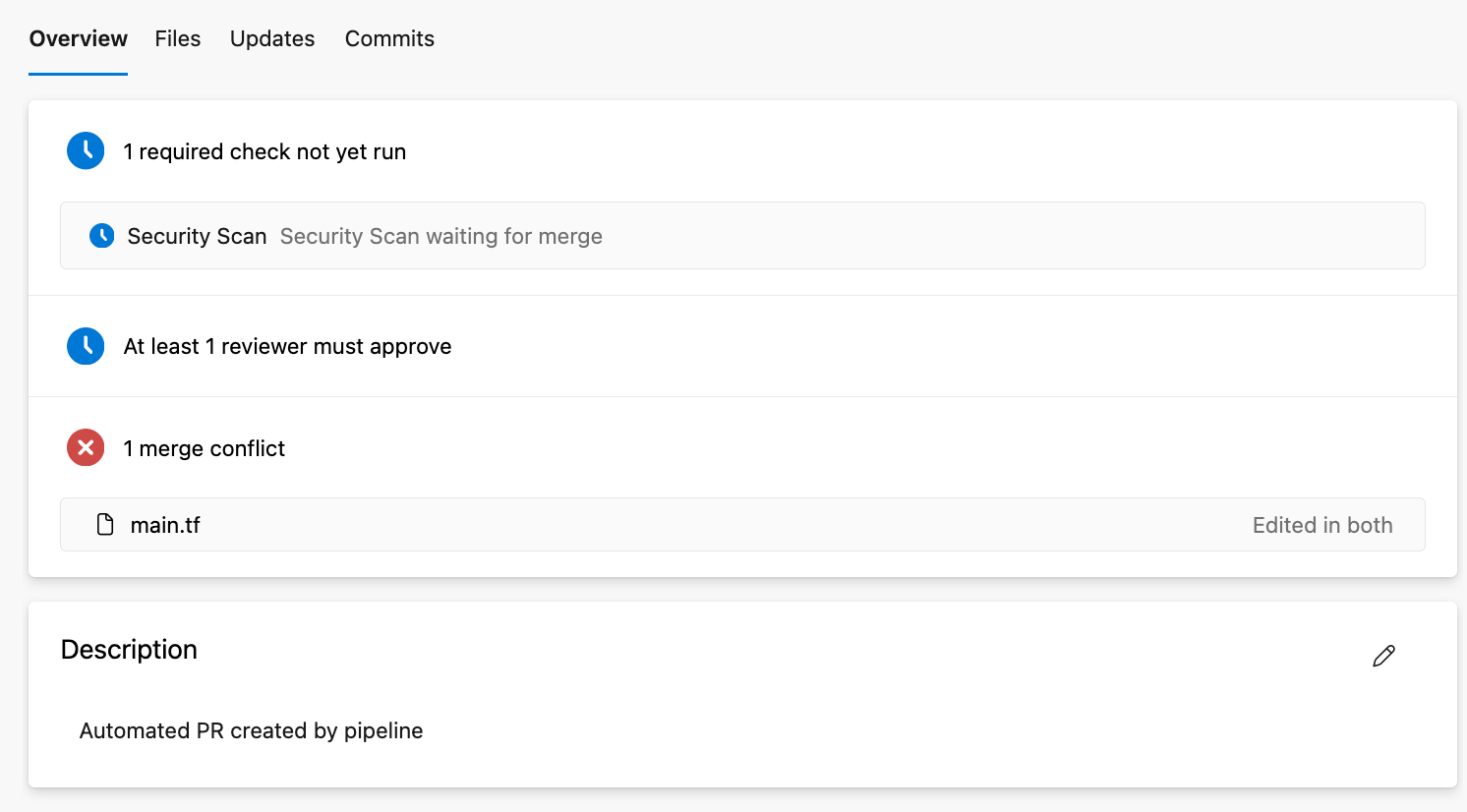Open the Files tab
Screen dimensions: 1467x812
(x=178, y=39)
